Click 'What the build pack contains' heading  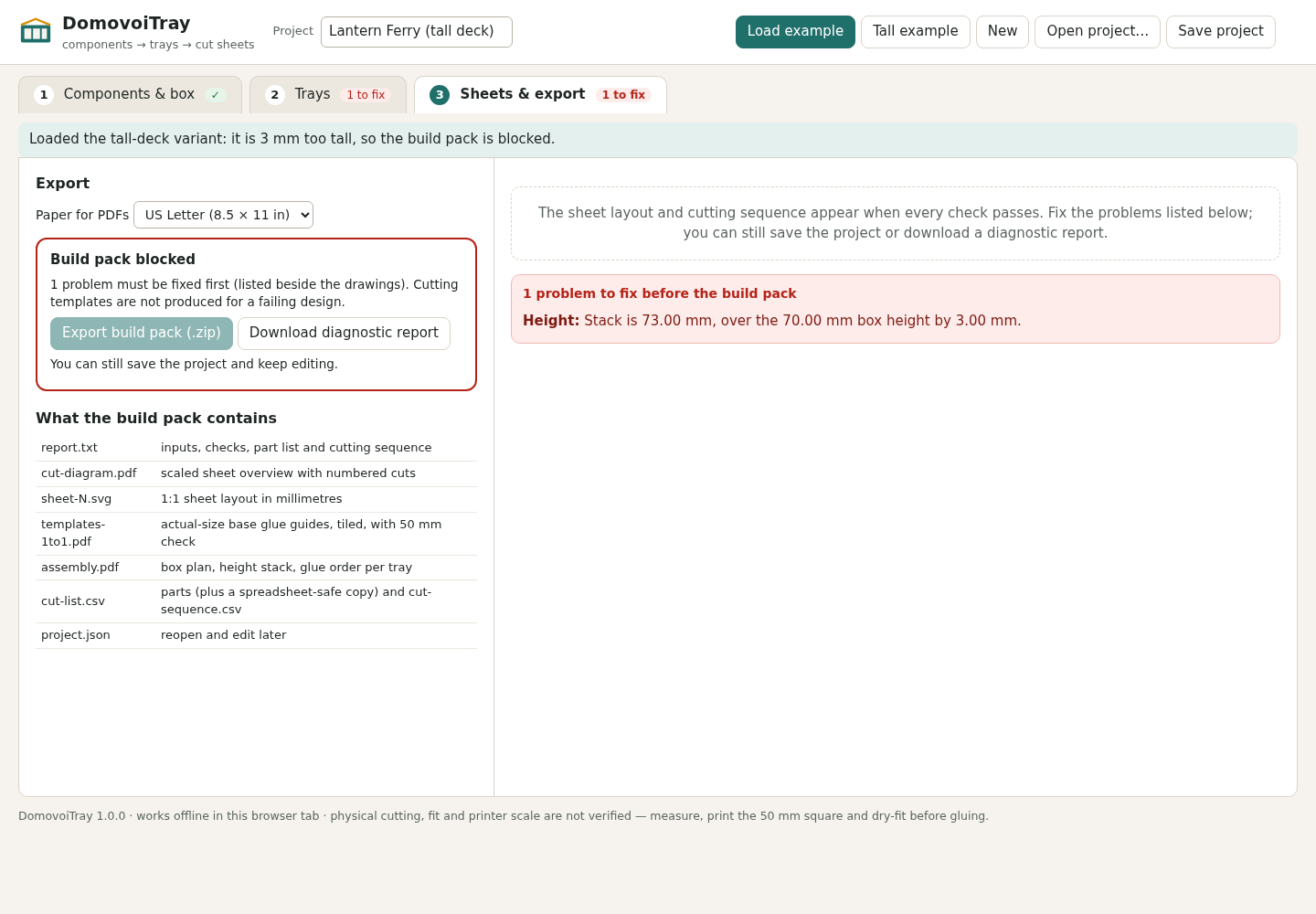[x=156, y=419]
